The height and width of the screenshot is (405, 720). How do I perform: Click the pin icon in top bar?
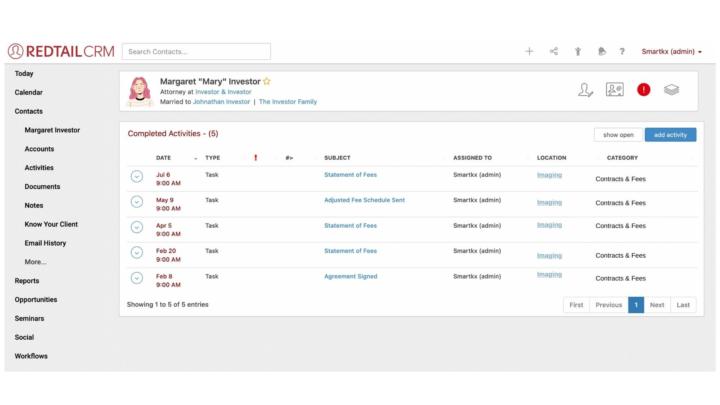tap(578, 51)
